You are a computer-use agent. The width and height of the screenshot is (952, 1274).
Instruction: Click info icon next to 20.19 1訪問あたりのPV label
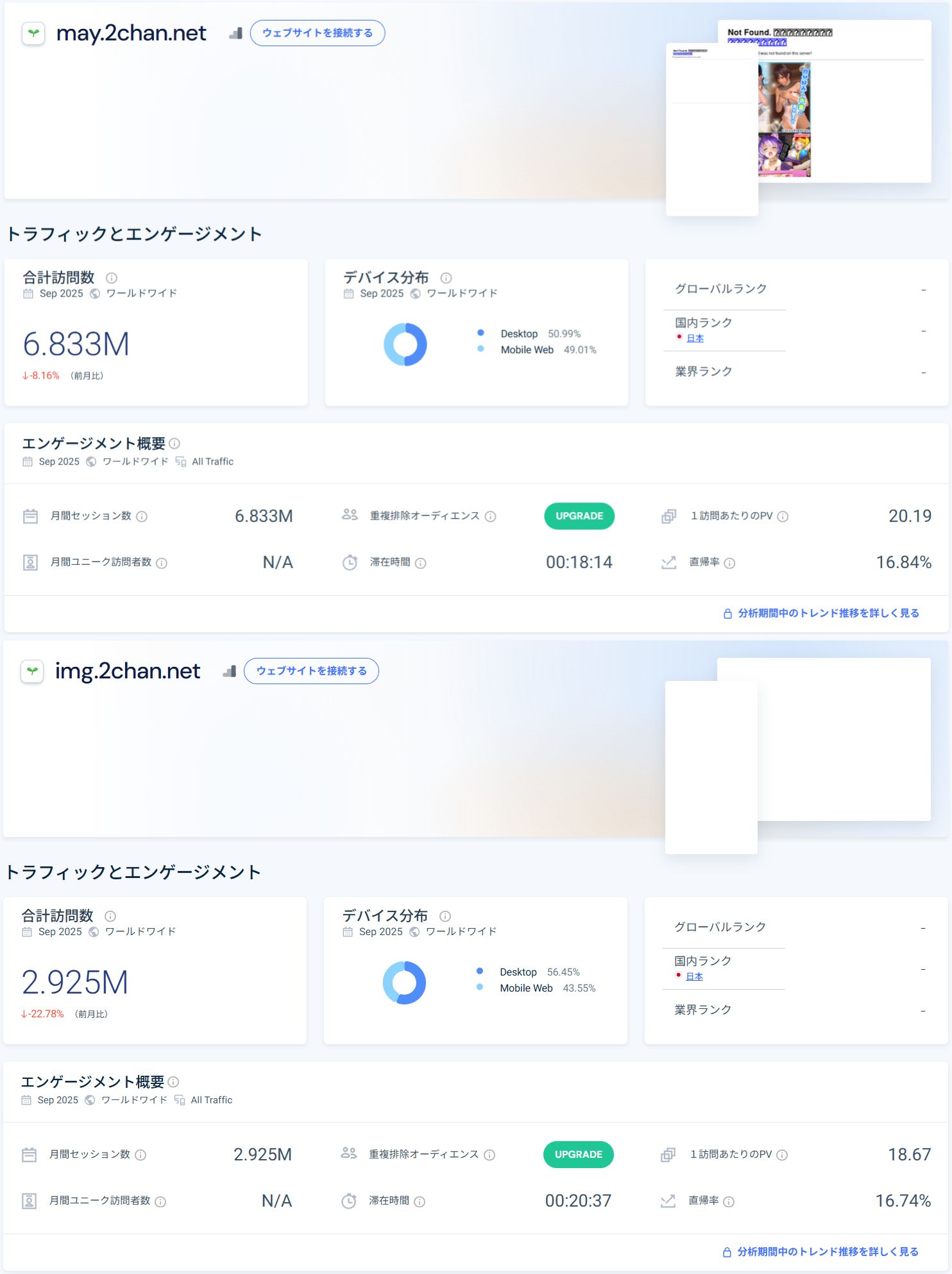(783, 516)
